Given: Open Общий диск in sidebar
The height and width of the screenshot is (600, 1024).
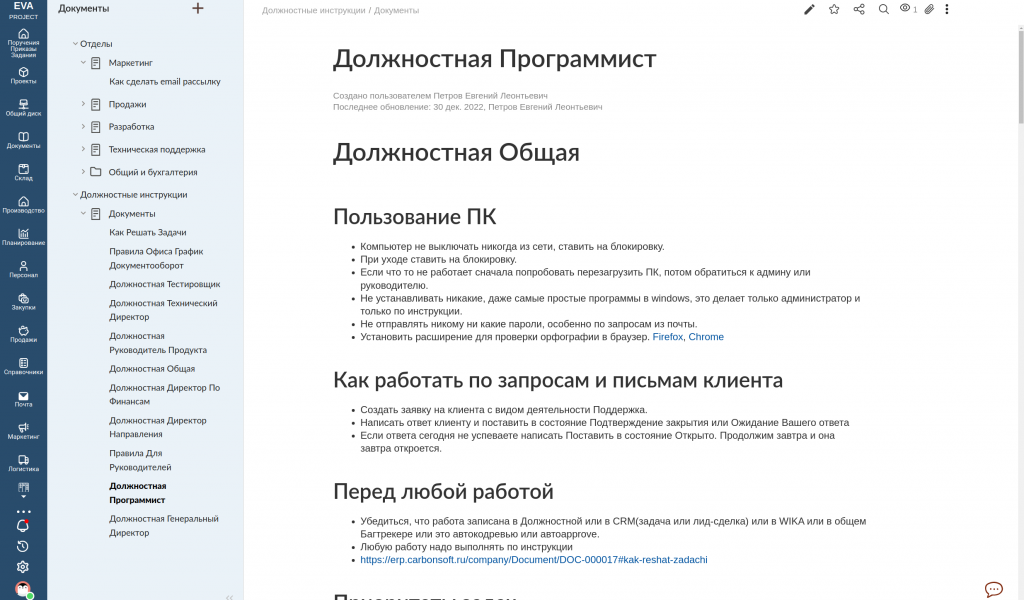Looking at the screenshot, I should [x=24, y=108].
